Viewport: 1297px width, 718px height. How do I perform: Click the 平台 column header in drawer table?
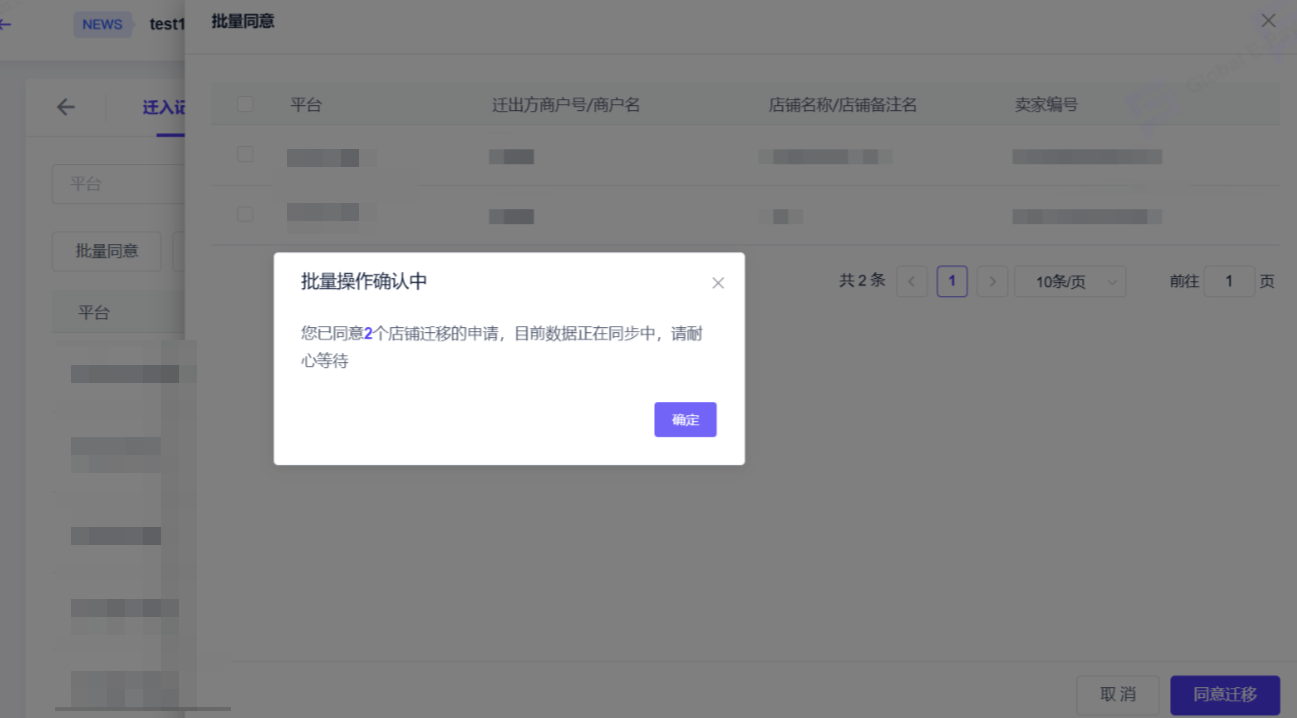coord(306,104)
